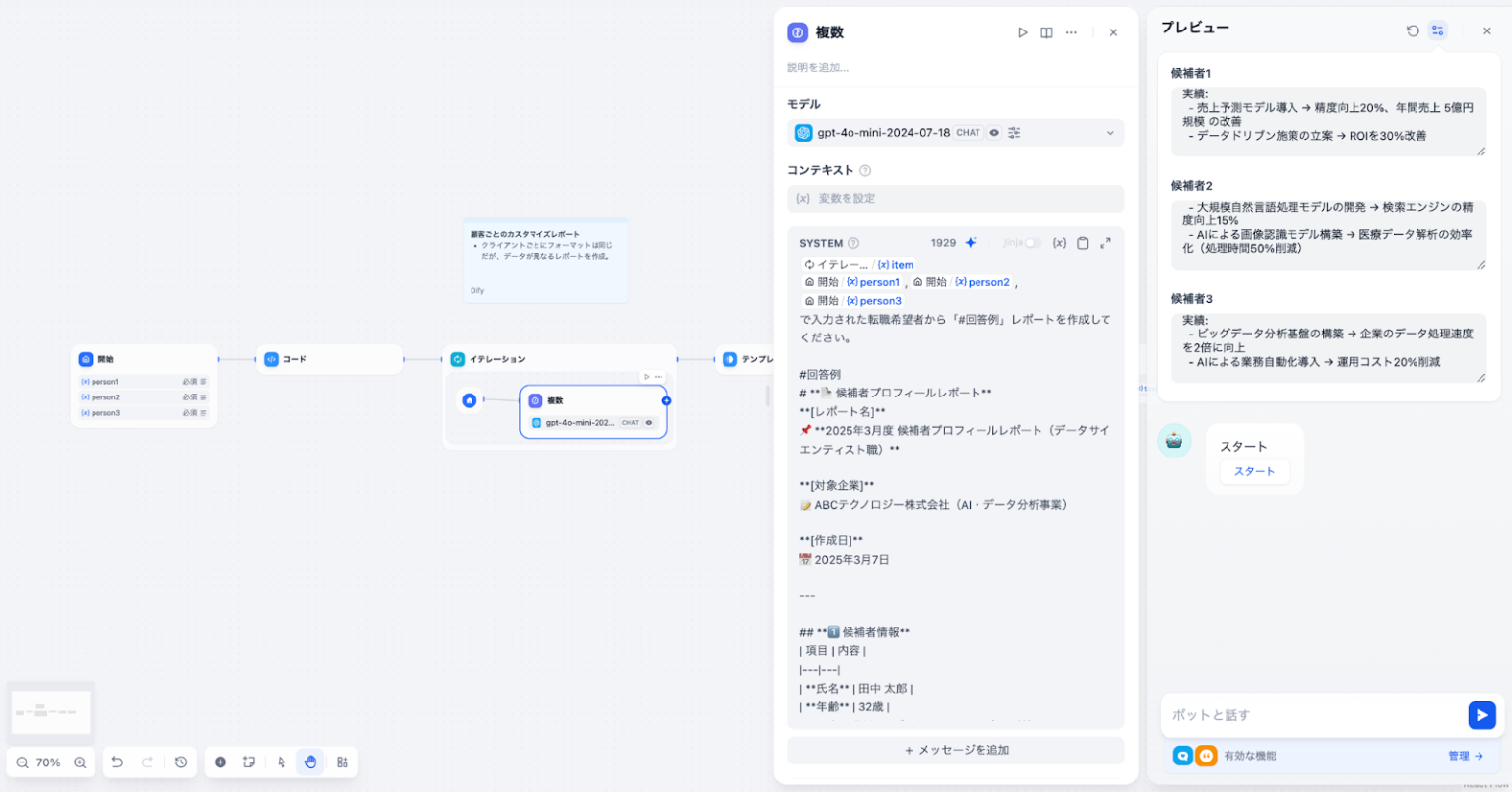The image size is (1512, 792).
Task: Expand the SYSTEM prompt editor to fullscreen
Action: [1105, 243]
